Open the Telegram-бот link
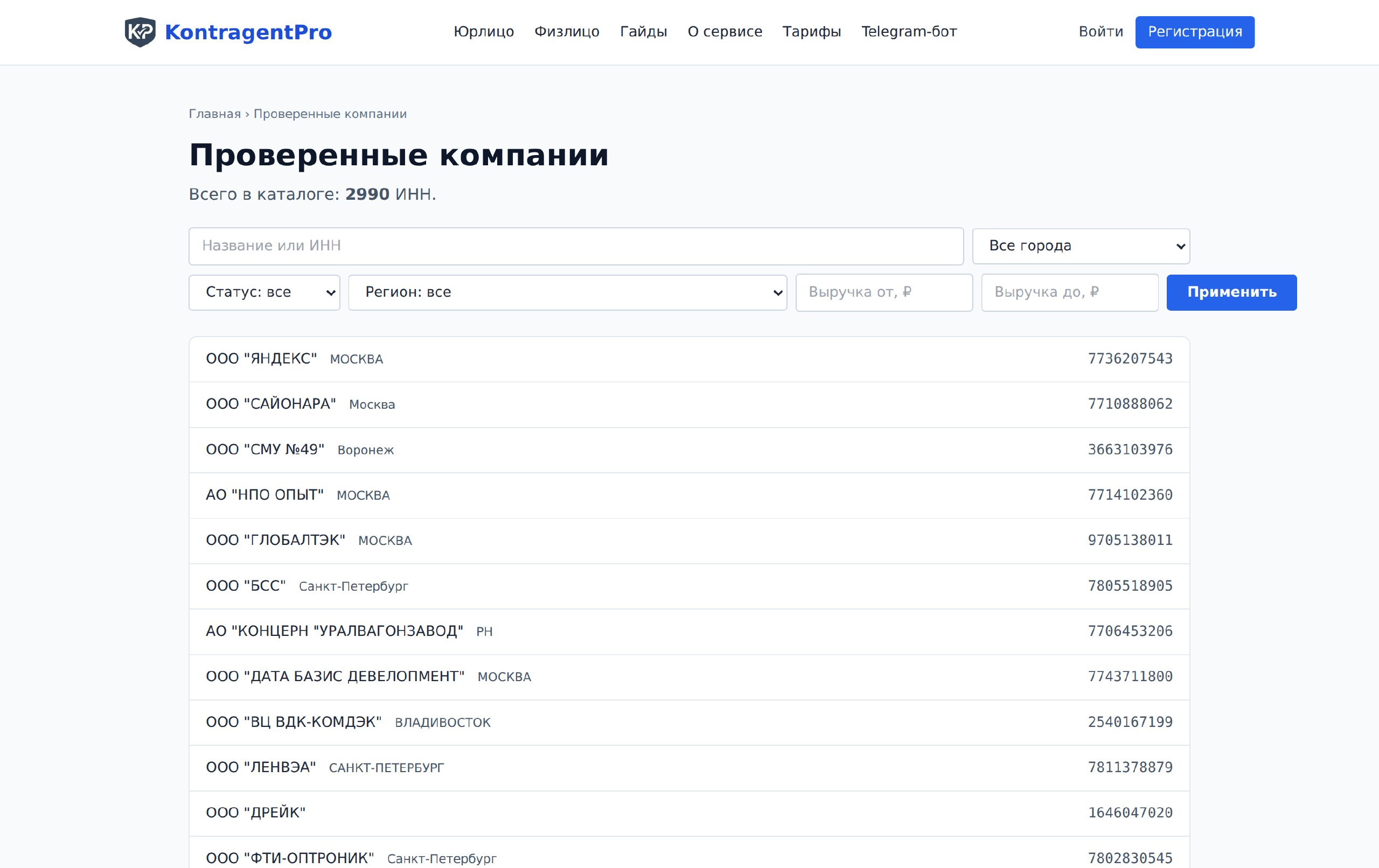Viewport: 1379px width, 868px height. tap(909, 31)
